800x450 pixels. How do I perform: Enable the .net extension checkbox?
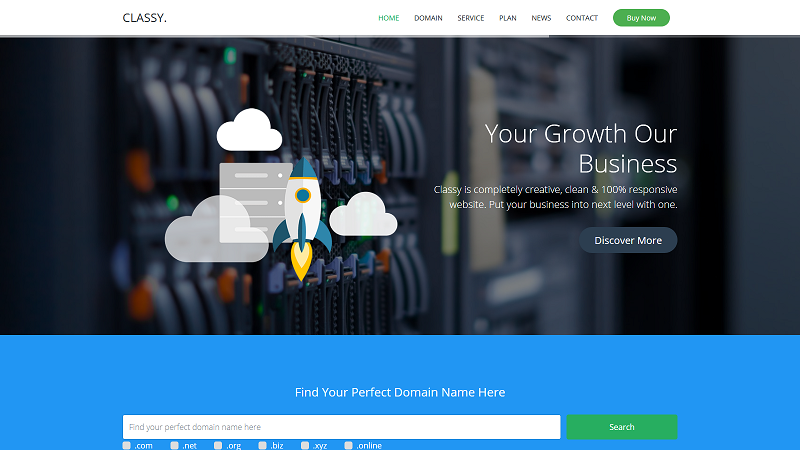[x=174, y=445]
